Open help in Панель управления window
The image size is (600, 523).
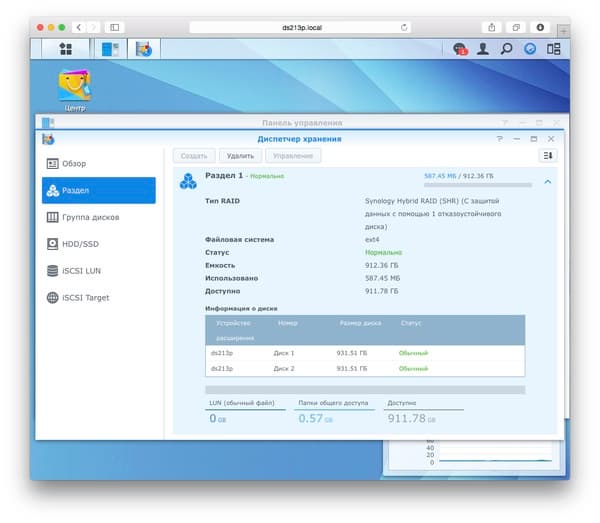coord(505,123)
